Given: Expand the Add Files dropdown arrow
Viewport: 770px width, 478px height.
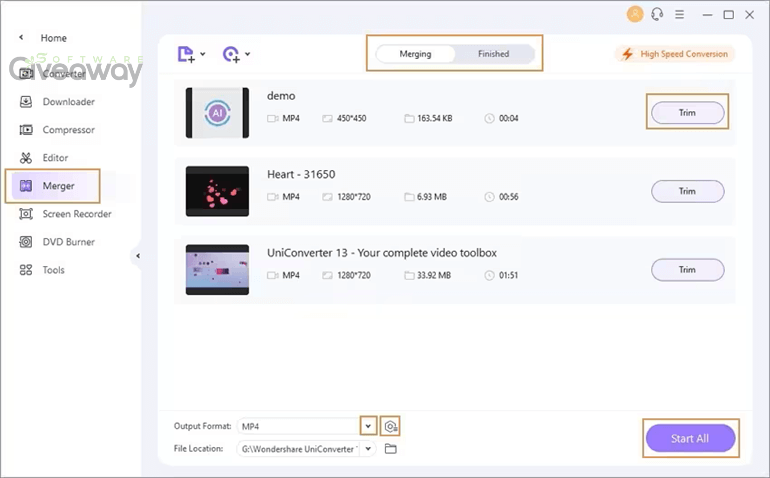Looking at the screenshot, I should pos(203,54).
